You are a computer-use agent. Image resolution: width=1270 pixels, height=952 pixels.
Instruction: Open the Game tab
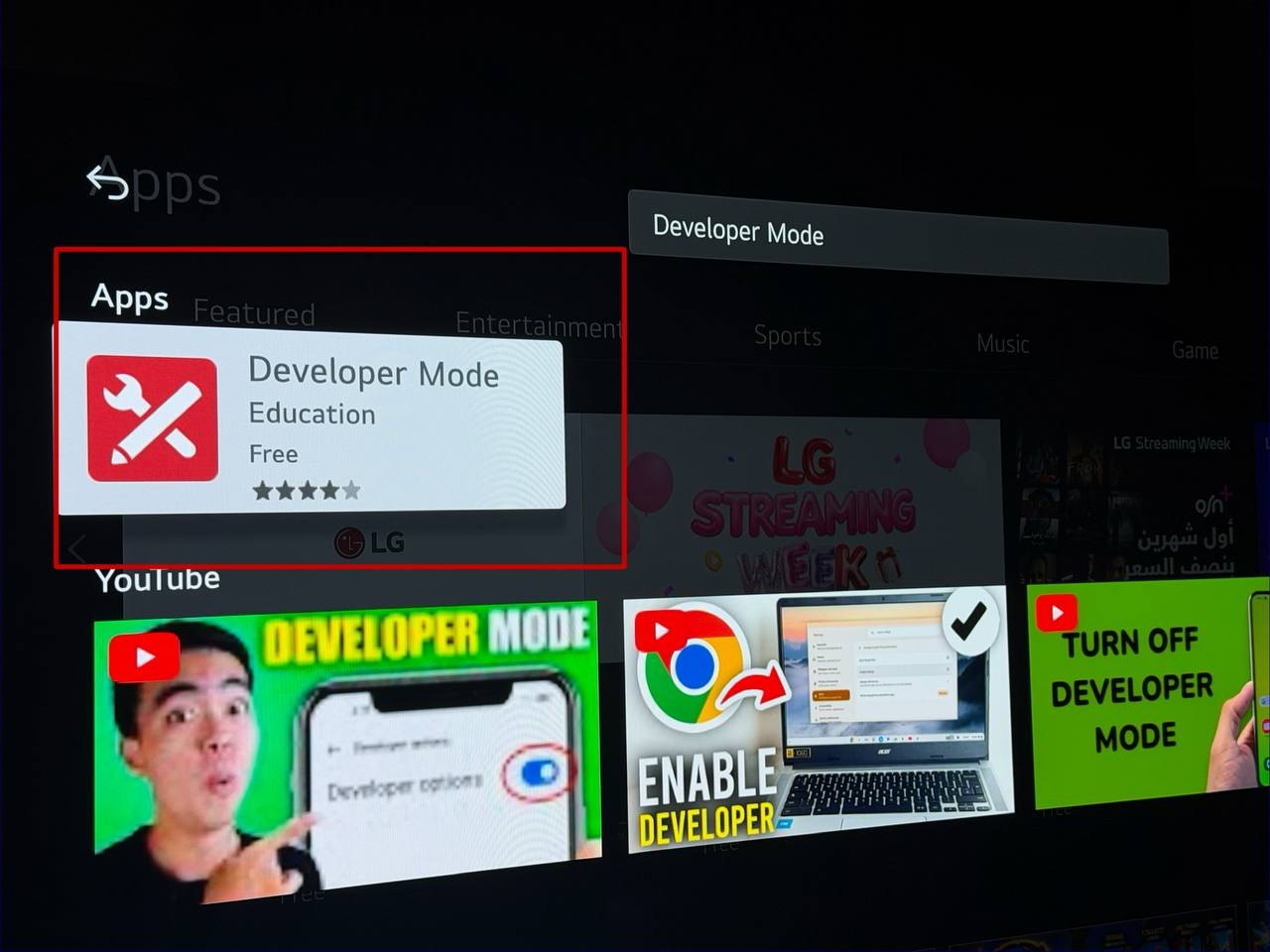click(x=1195, y=350)
